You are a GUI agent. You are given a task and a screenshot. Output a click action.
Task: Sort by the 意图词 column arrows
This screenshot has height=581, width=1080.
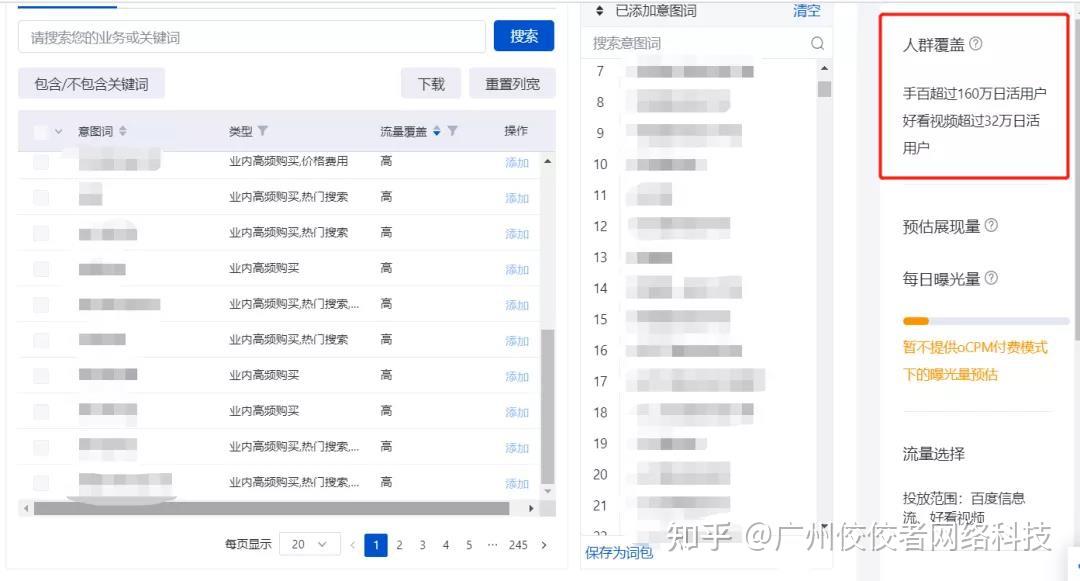click(x=123, y=131)
